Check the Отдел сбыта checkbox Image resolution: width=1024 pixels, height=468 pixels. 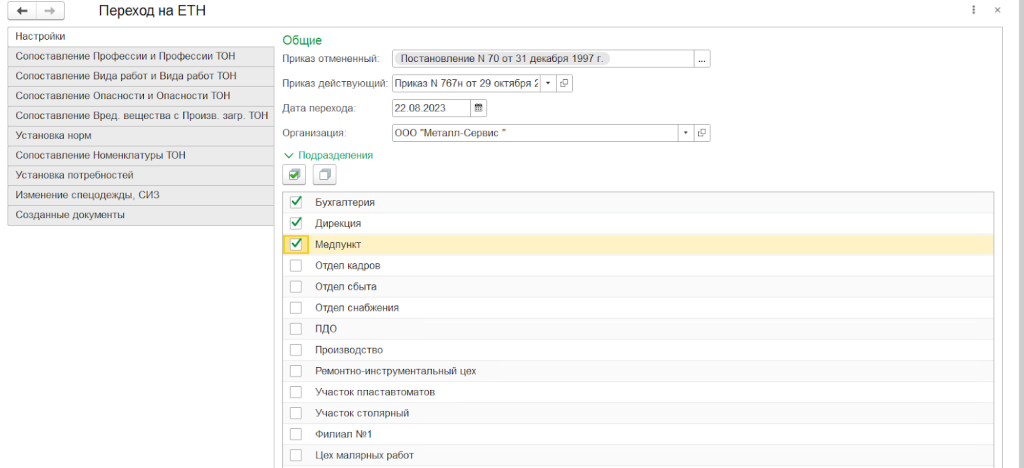pyautogui.click(x=296, y=287)
